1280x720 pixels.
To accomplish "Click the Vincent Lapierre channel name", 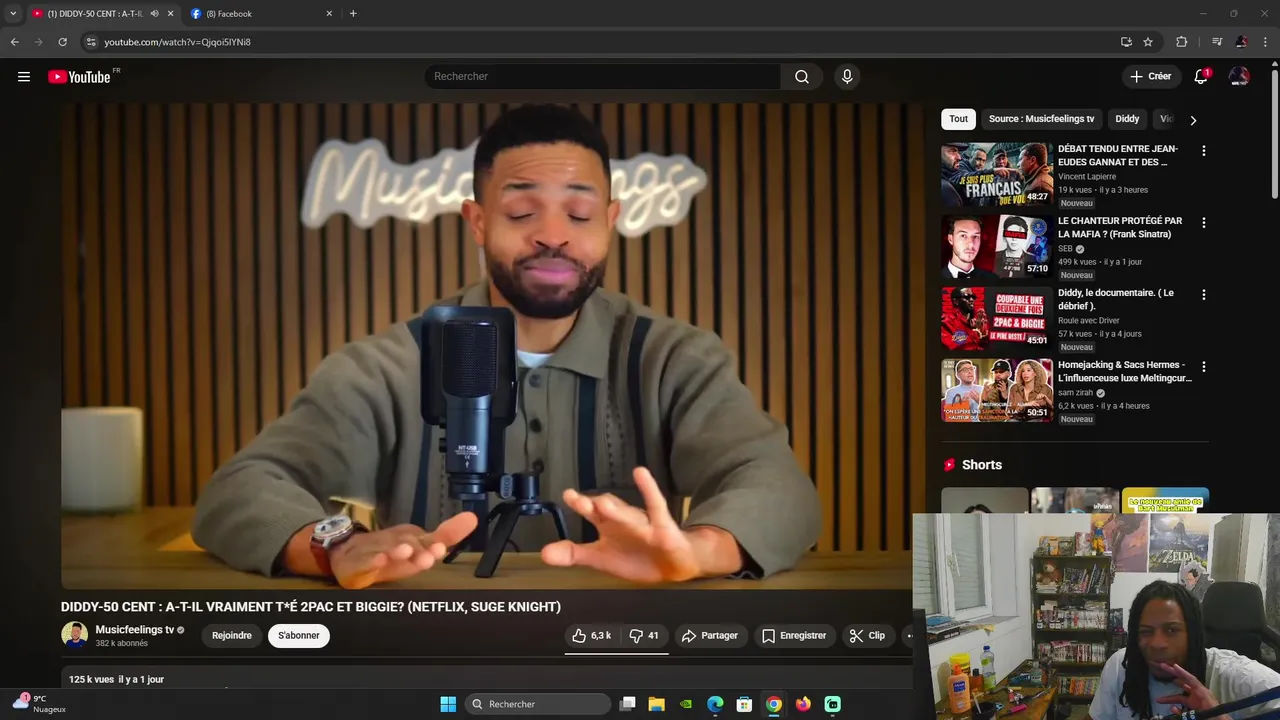I will pos(1087,177).
